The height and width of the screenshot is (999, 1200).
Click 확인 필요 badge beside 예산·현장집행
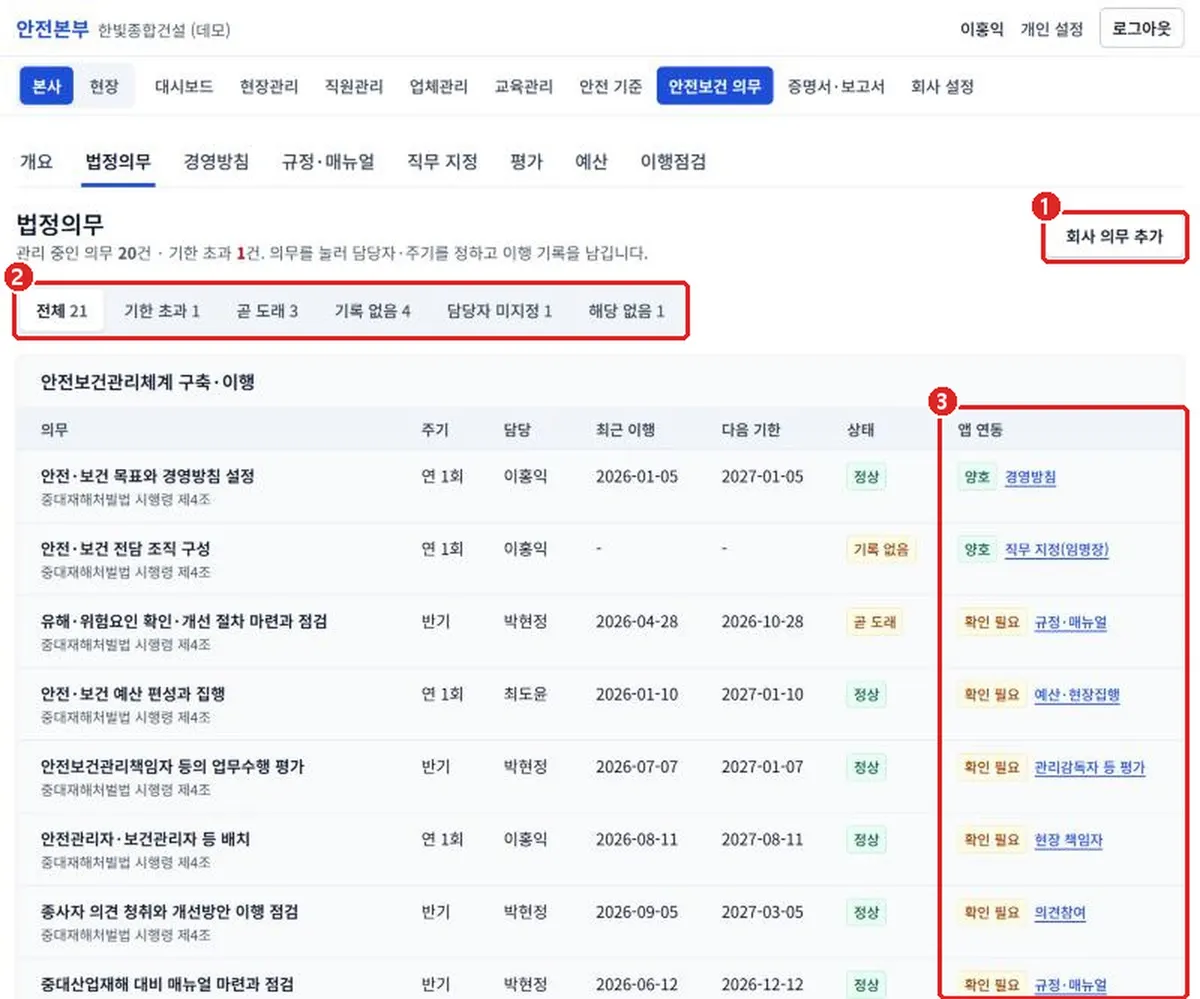[991, 695]
